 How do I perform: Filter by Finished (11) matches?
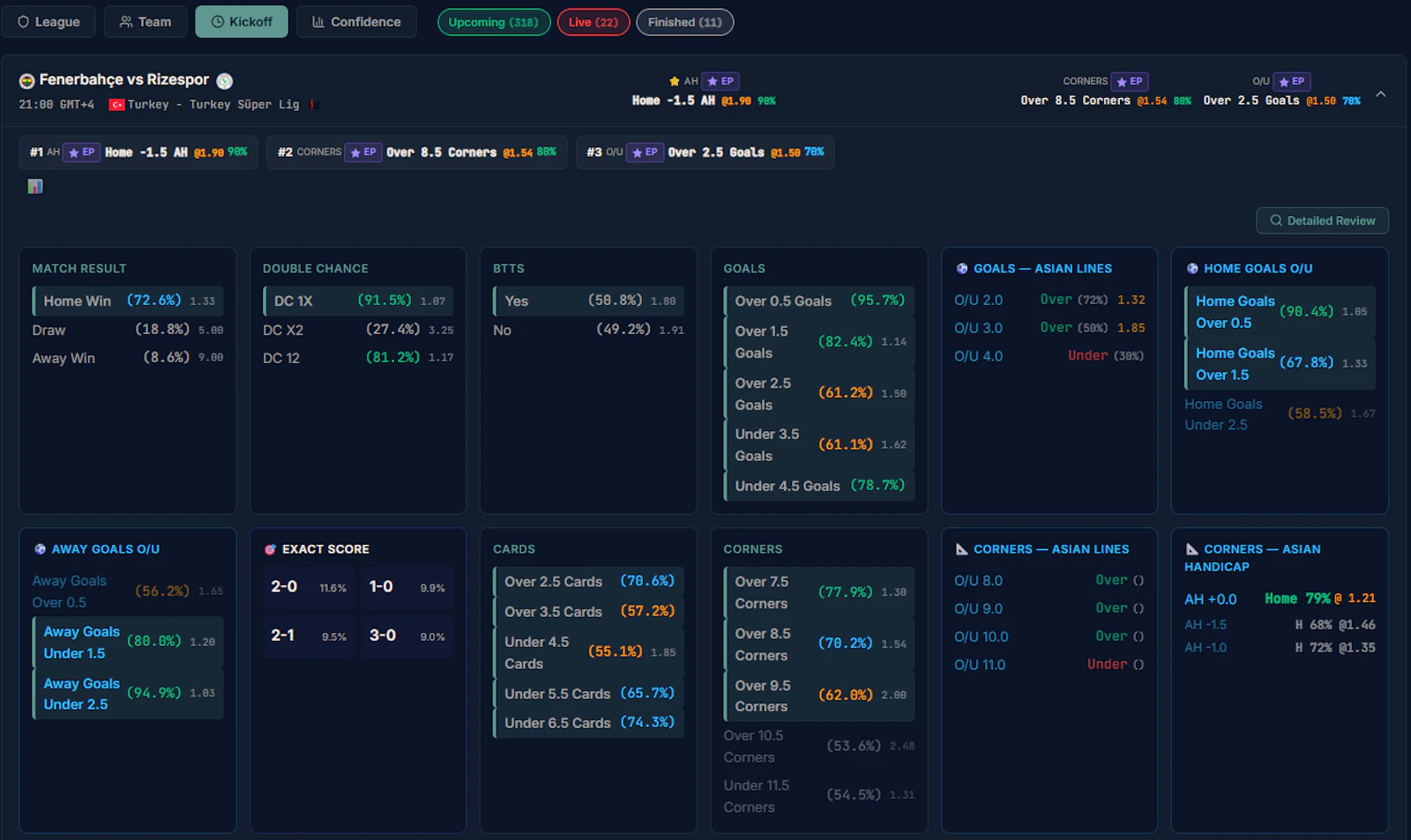685,22
